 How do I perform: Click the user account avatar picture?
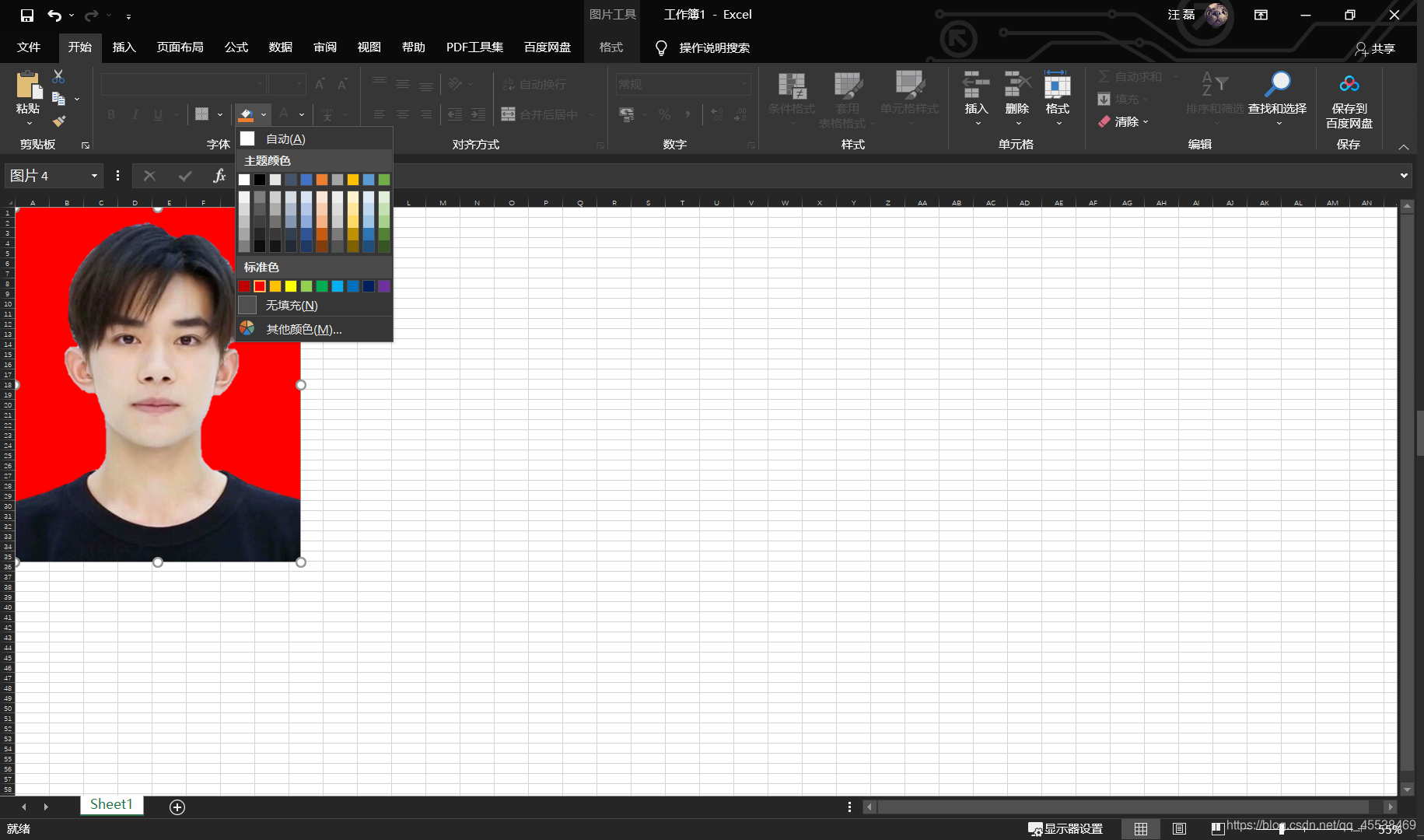click(x=1217, y=15)
